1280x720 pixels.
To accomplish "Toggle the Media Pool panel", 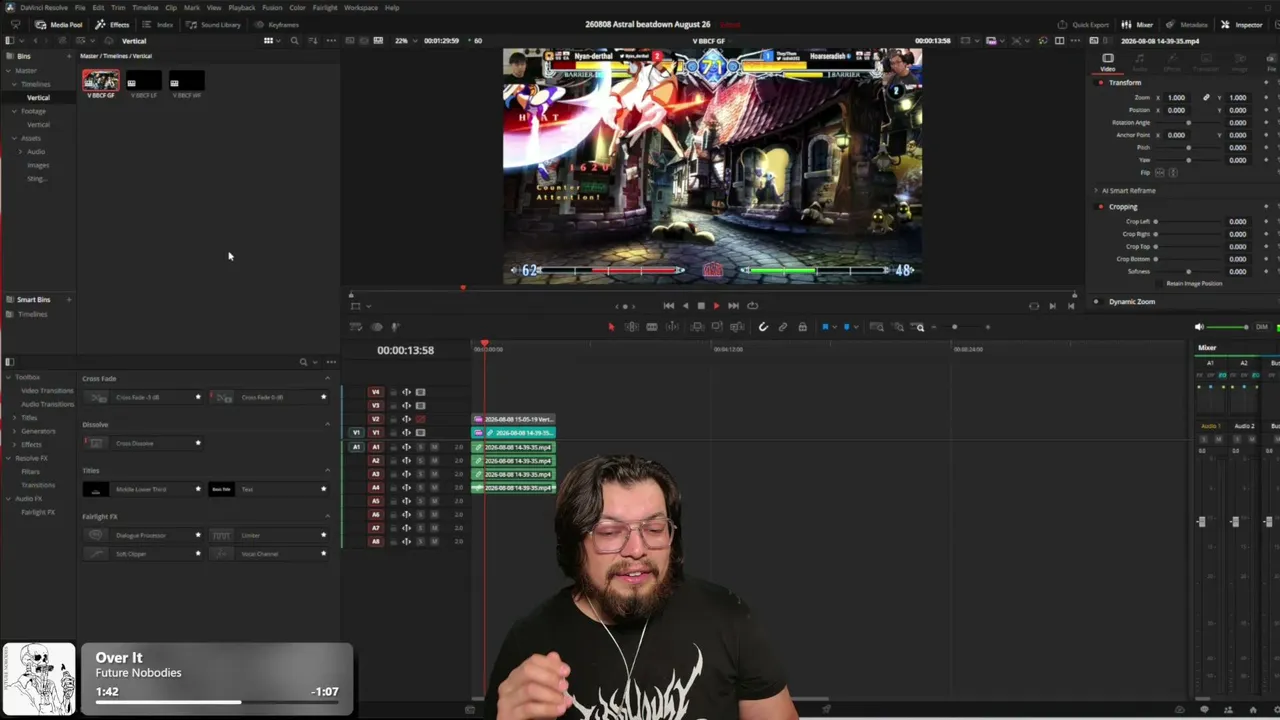I will 59,24.
